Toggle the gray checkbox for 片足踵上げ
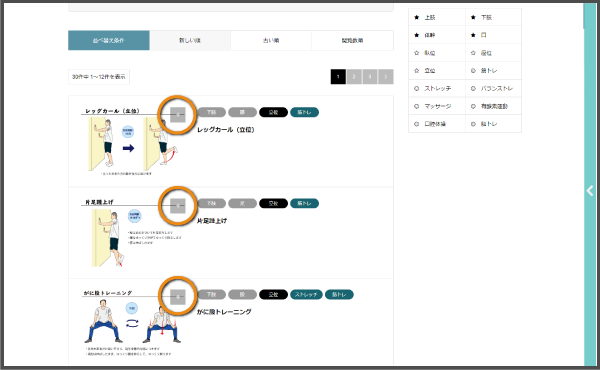Image resolution: width=600 pixels, height=370 pixels. (x=178, y=205)
